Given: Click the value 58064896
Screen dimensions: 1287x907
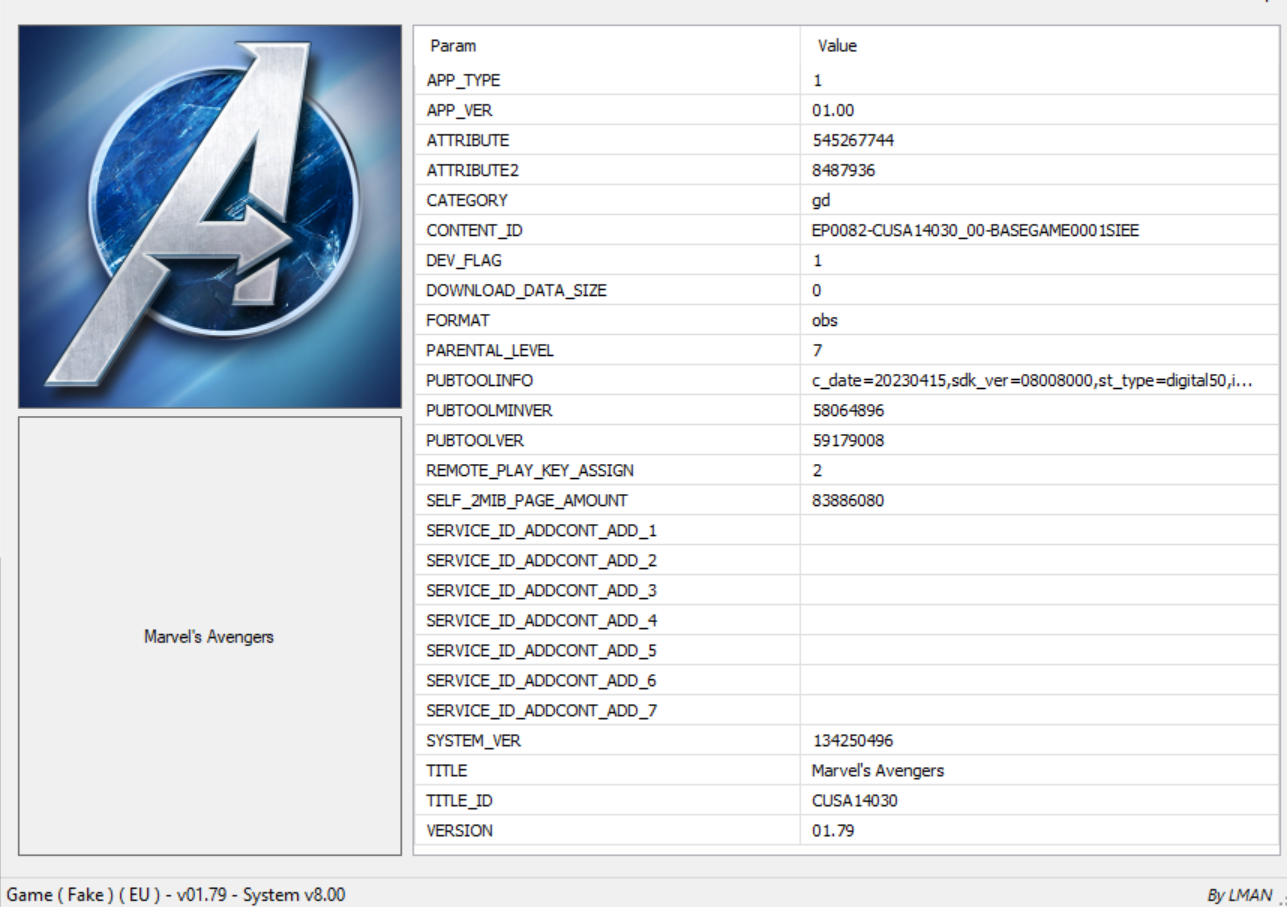Looking at the screenshot, I should (848, 411).
